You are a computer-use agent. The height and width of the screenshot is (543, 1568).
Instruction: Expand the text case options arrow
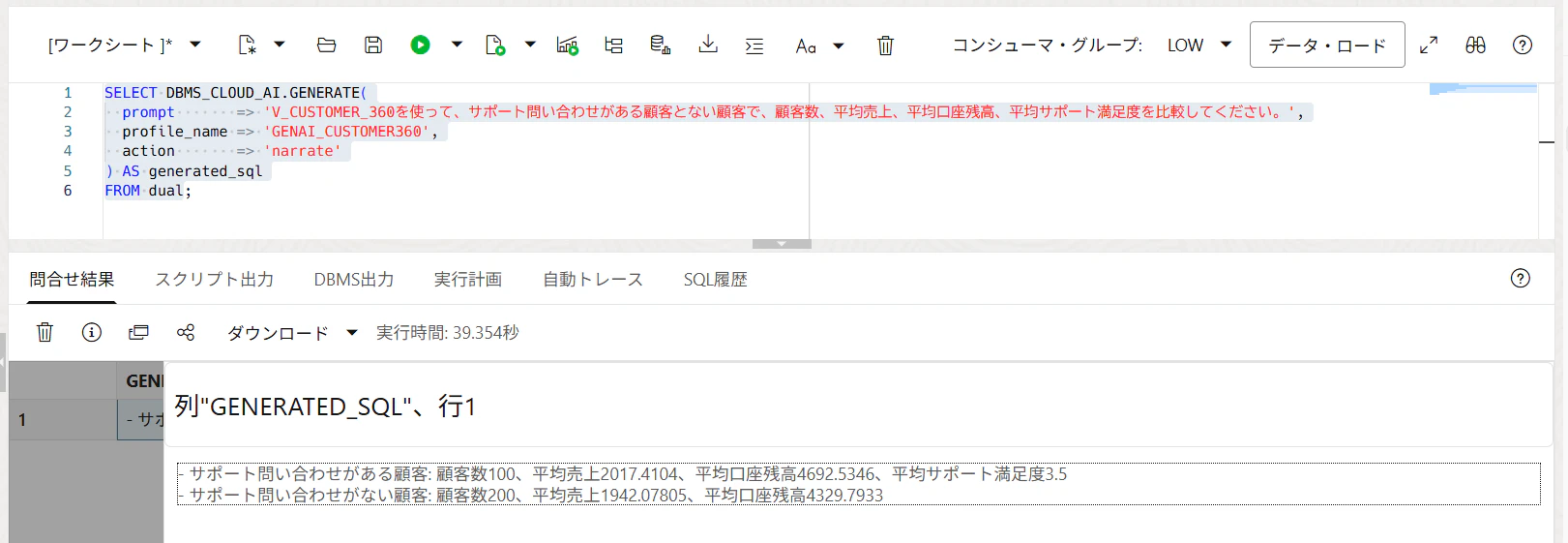[839, 45]
